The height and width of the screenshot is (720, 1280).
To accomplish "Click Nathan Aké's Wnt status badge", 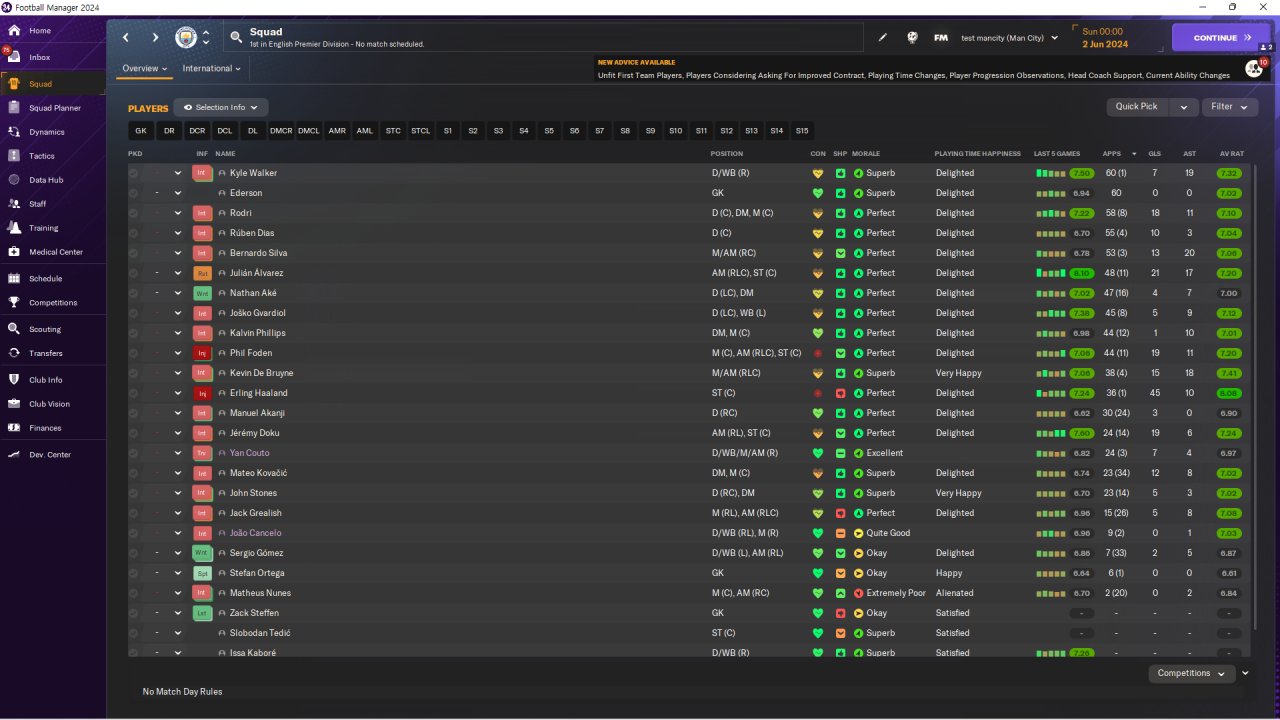I will pyautogui.click(x=202, y=293).
